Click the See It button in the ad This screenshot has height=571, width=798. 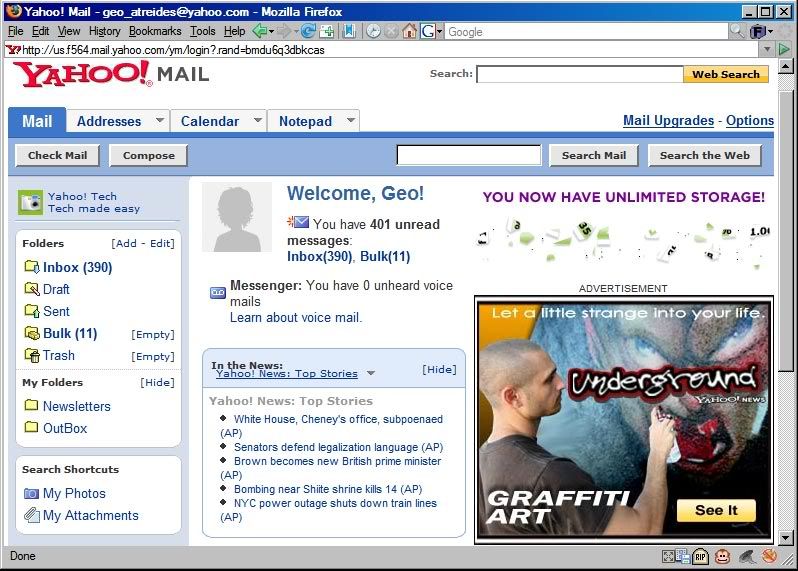[x=716, y=510]
